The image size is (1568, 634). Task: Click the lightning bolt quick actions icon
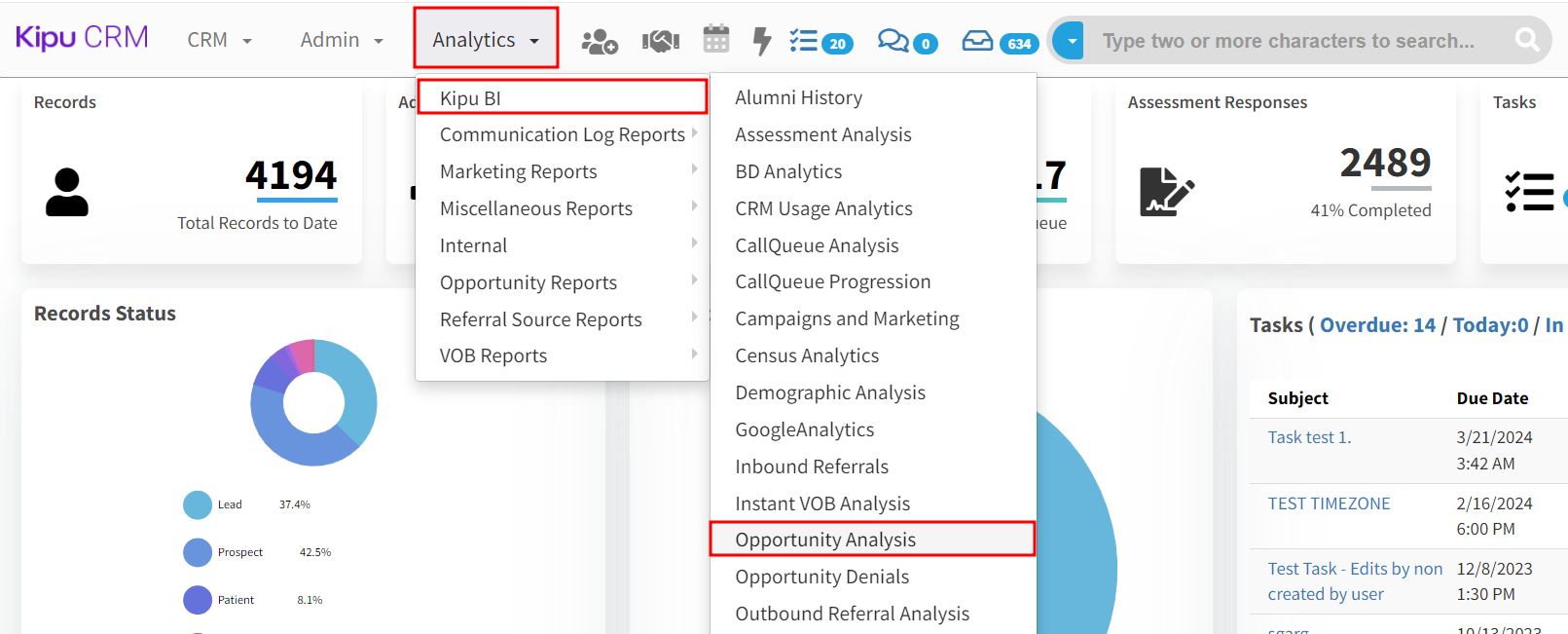pos(762,41)
